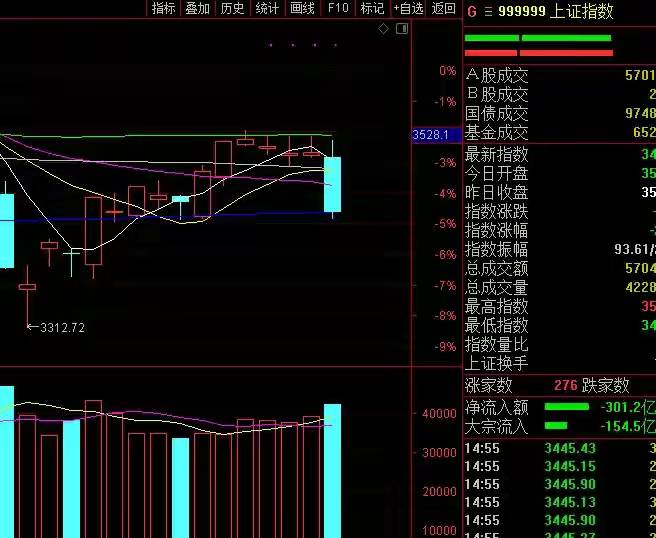Click the 3312.72 low price marker
Screen dimensions: 656x538
pos(62,328)
